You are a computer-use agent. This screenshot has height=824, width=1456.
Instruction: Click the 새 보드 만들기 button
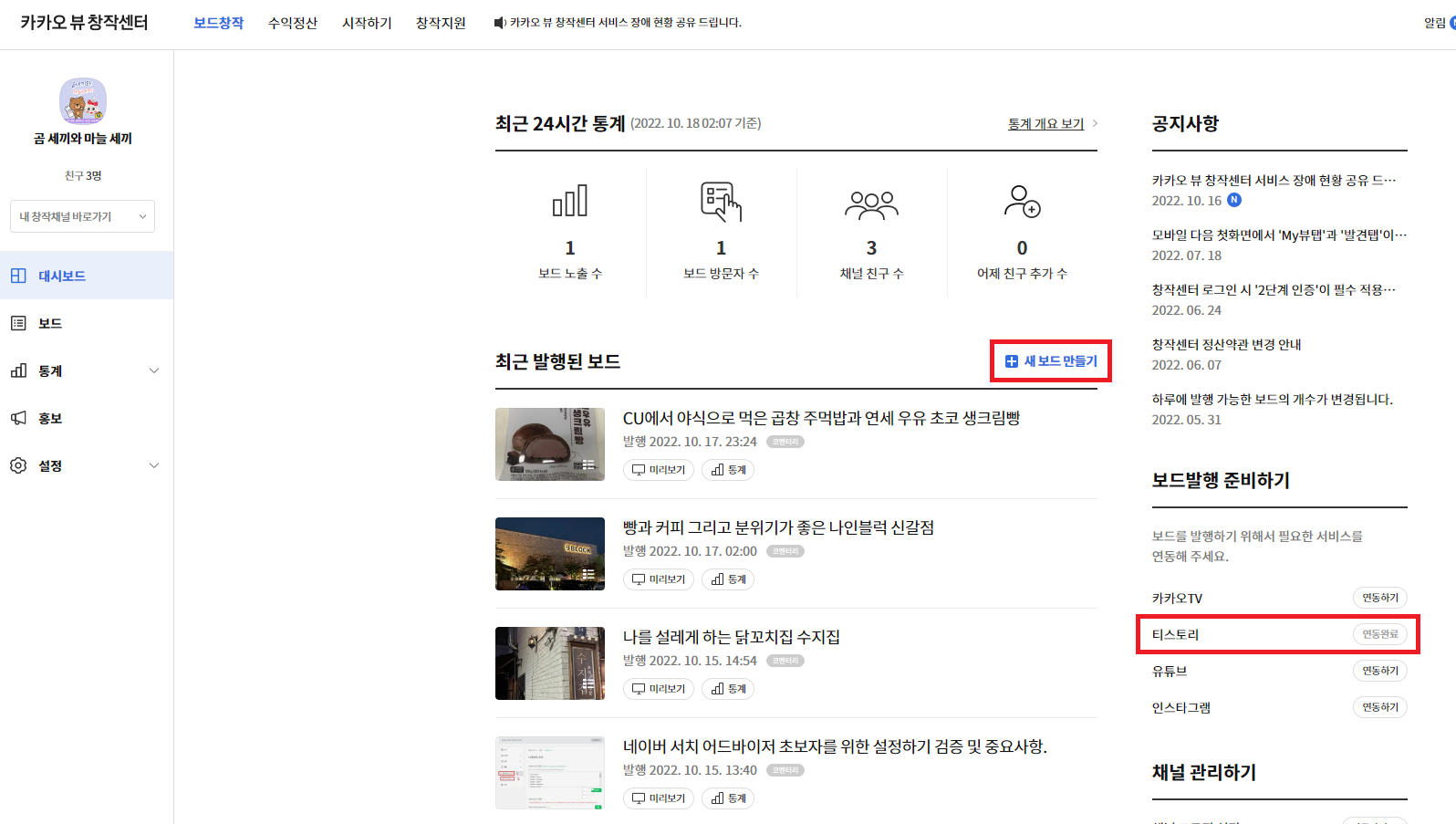coord(1051,361)
